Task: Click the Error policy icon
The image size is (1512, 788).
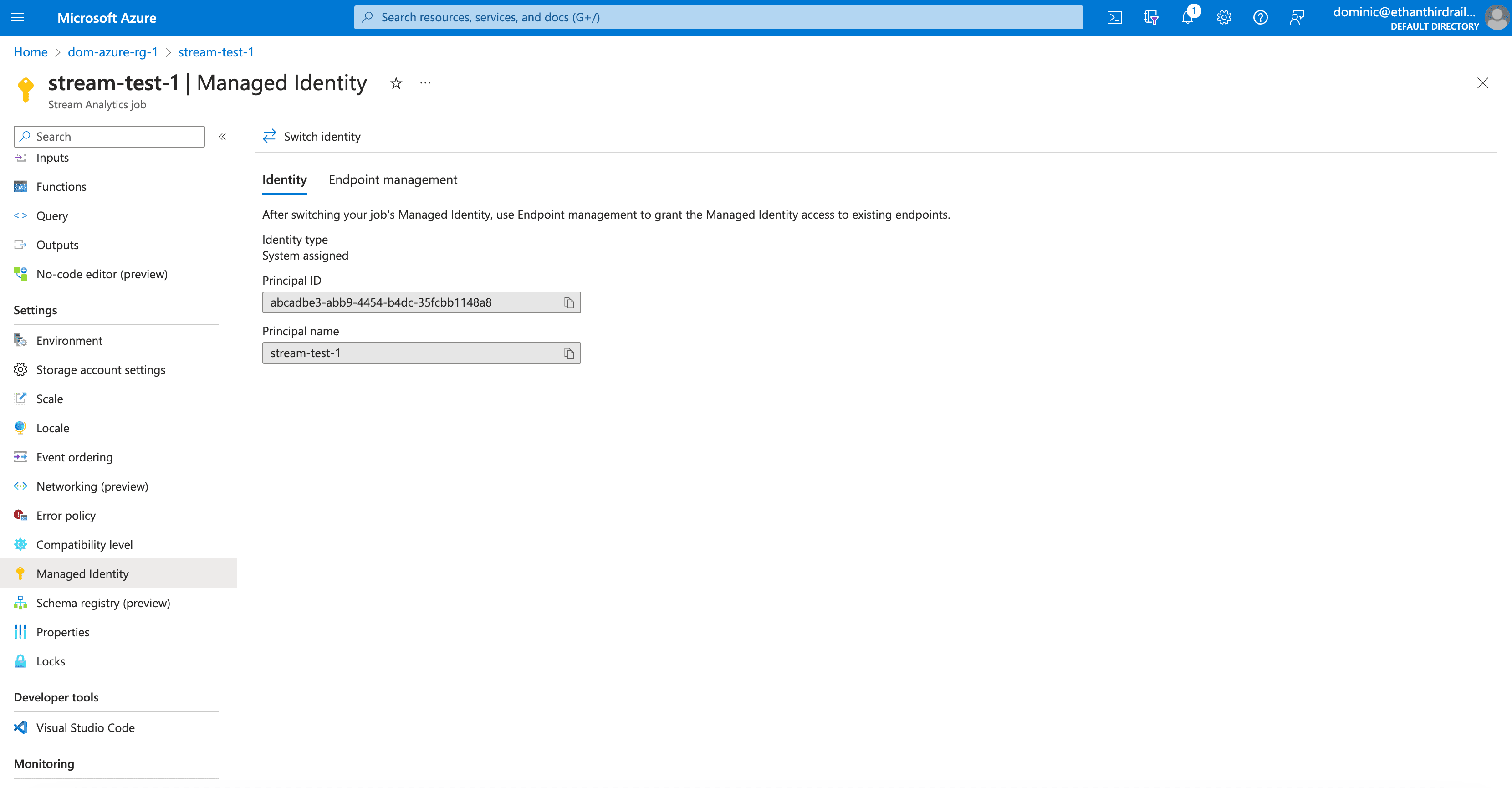Action: click(20, 516)
